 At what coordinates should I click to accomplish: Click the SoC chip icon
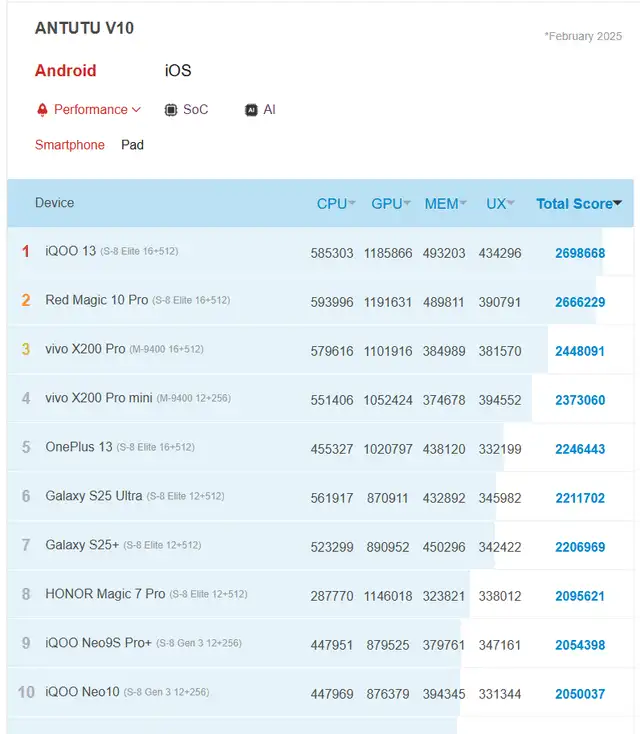click(171, 110)
